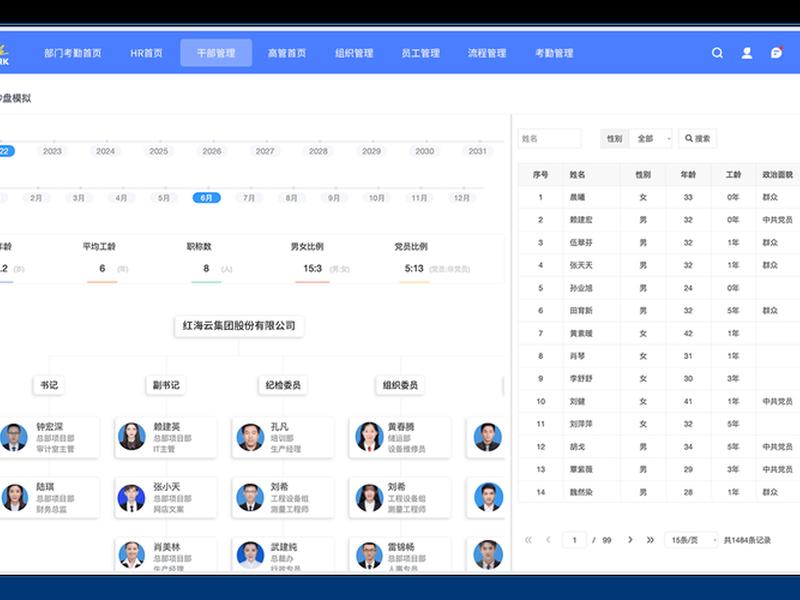
Task: Click the 副书记 position node
Action: [166, 385]
